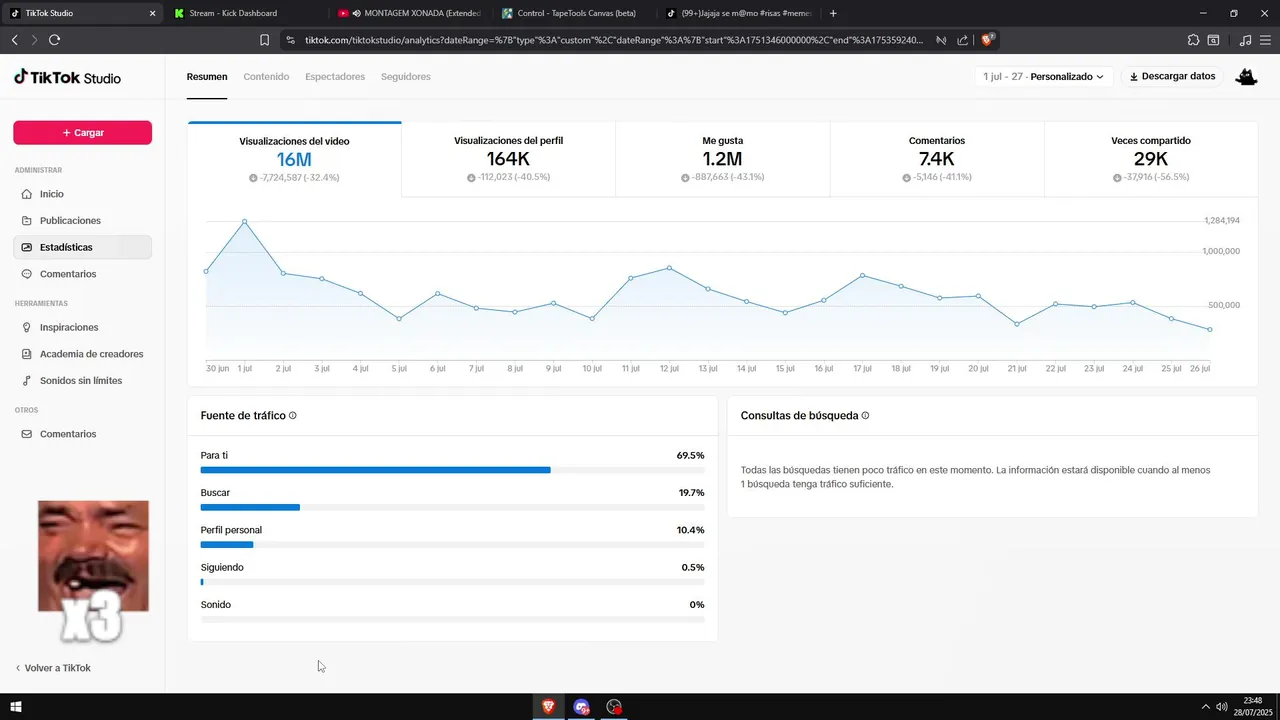Screen dimensions: 1280x720
Task: Click the taskbar clock 23:48
Action: (x=1253, y=701)
